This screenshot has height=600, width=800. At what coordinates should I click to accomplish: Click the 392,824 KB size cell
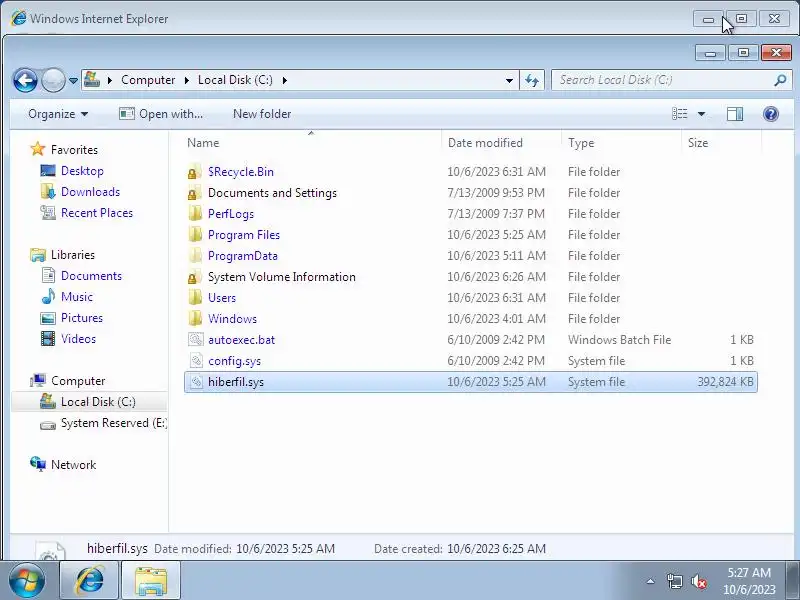coord(725,382)
